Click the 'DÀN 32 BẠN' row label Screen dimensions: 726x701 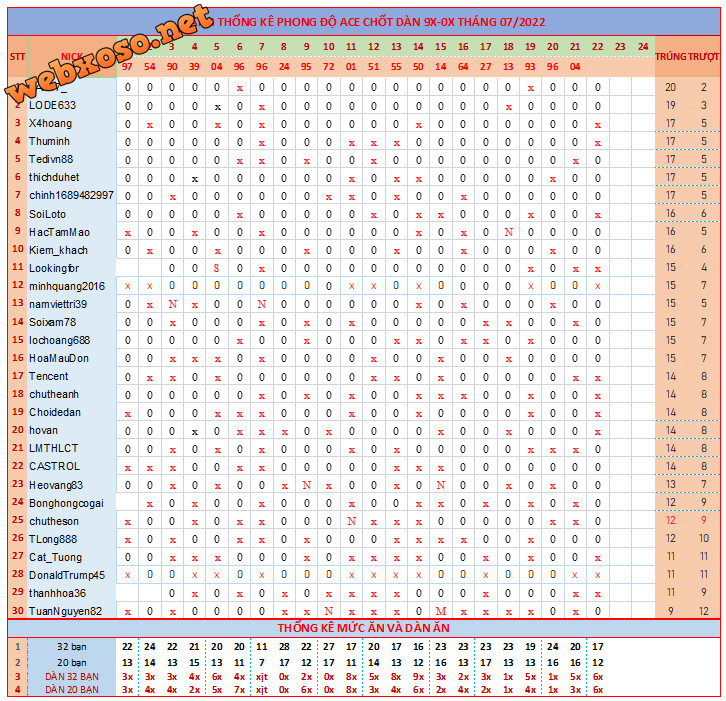coord(72,676)
